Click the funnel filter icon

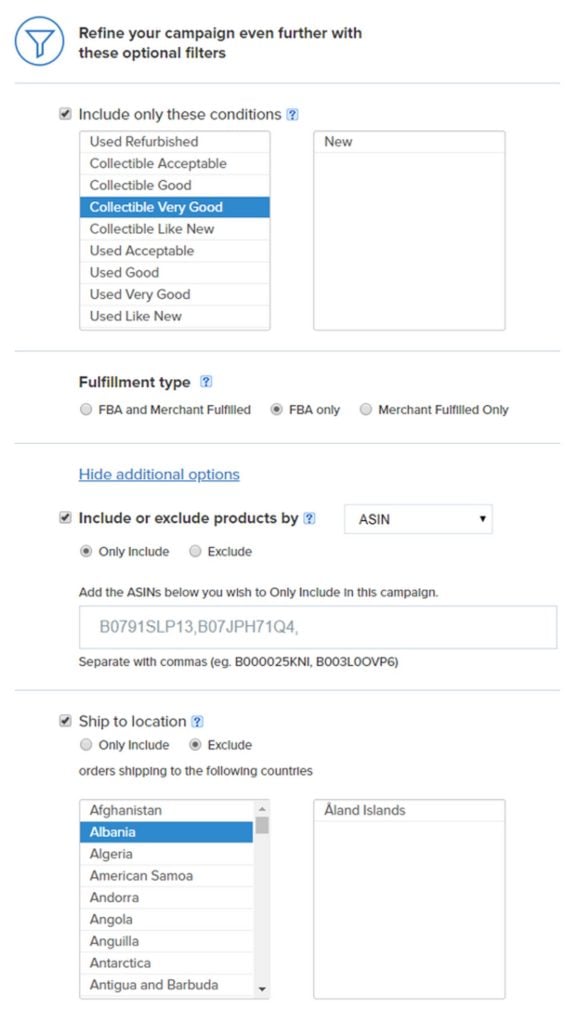39,41
